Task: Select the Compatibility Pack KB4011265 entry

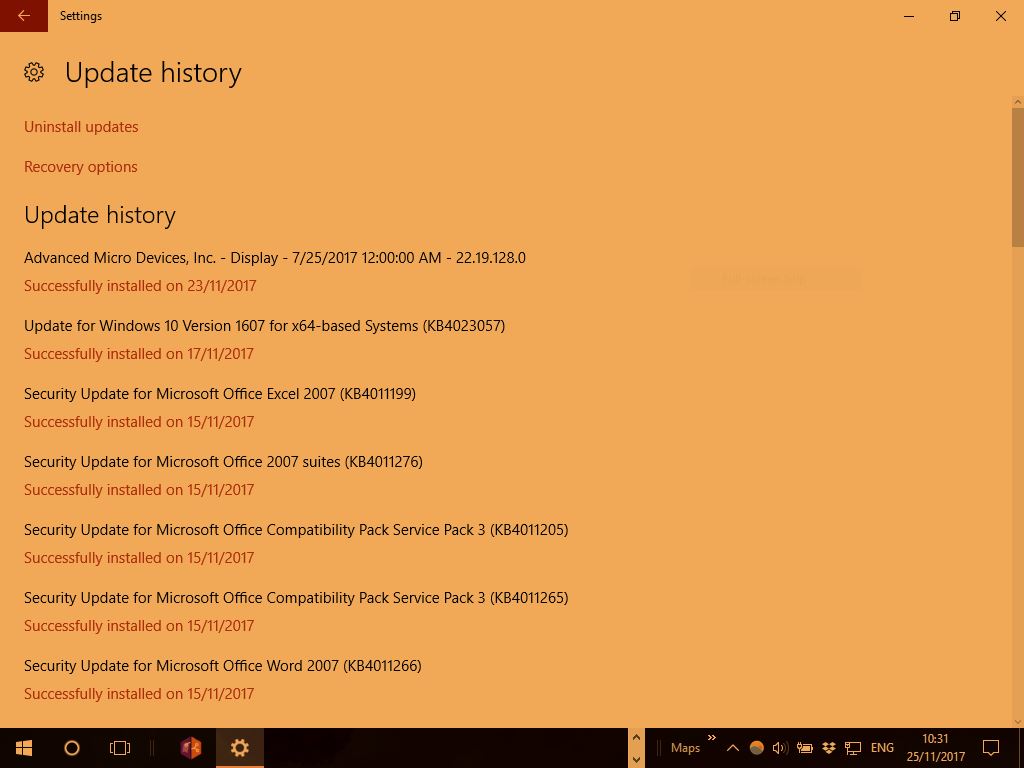Action: 296,598
